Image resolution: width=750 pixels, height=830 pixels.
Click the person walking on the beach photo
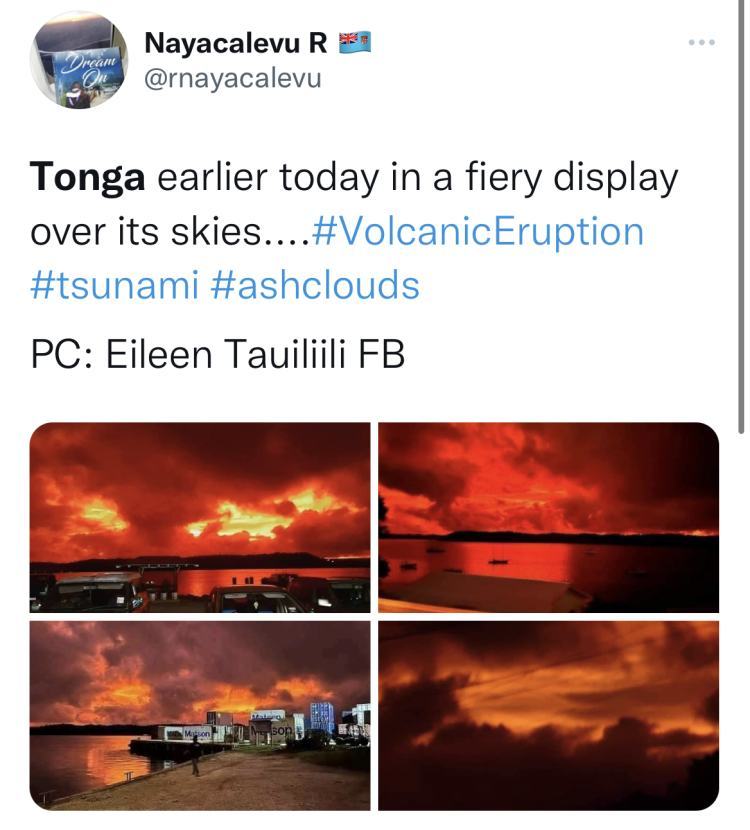point(196,757)
